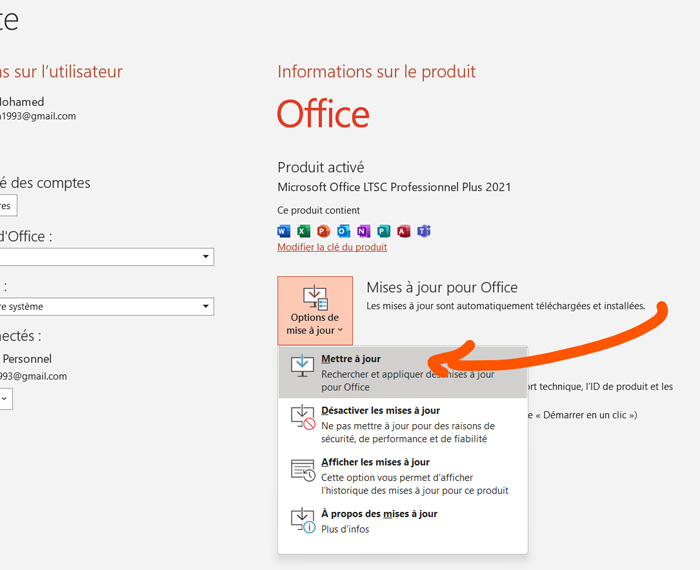Image resolution: width=700 pixels, height=570 pixels.
Task: Click the Personnel connected service entry
Action: [27, 358]
